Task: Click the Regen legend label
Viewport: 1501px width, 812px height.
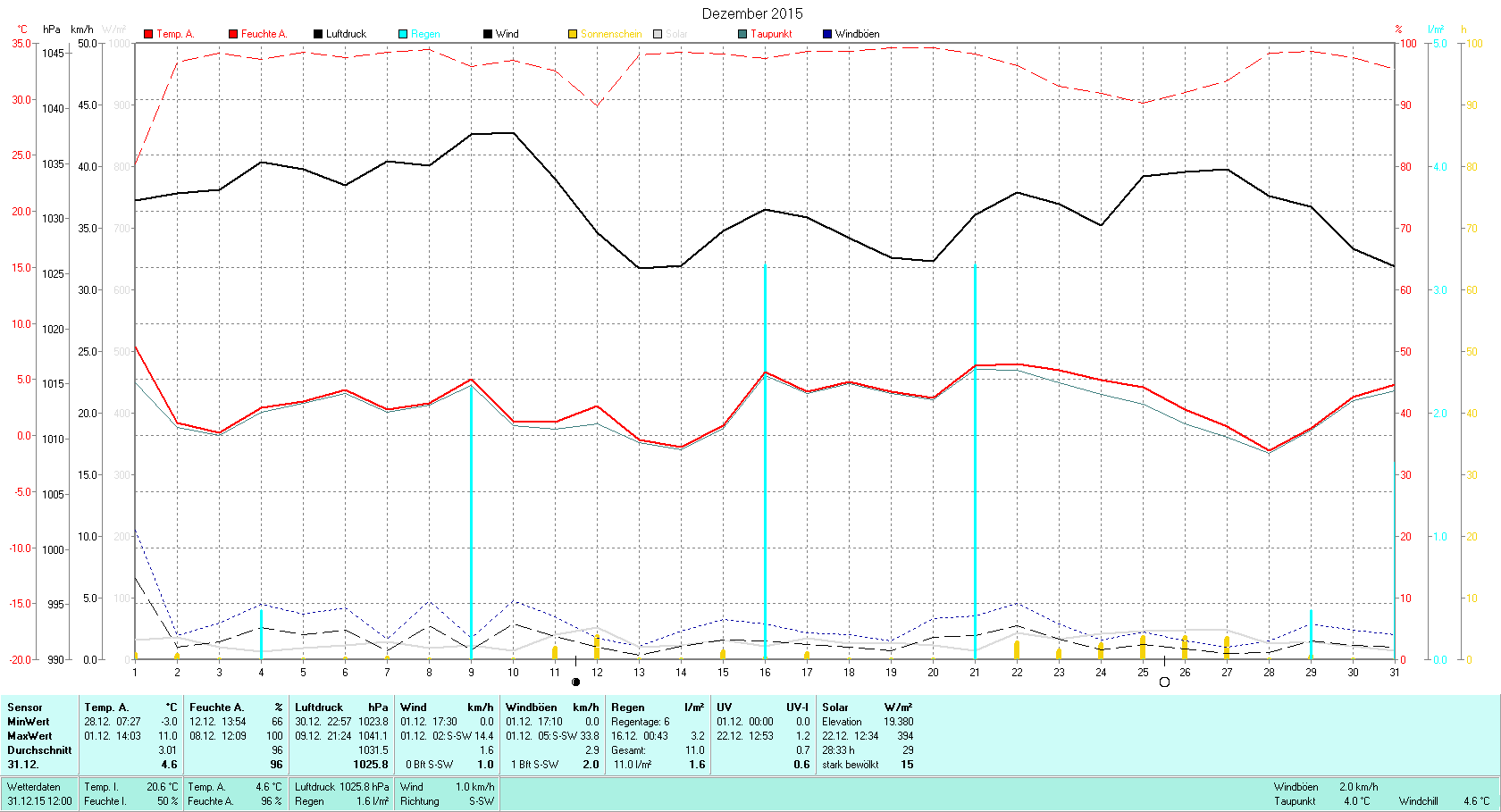Action: coord(425,34)
